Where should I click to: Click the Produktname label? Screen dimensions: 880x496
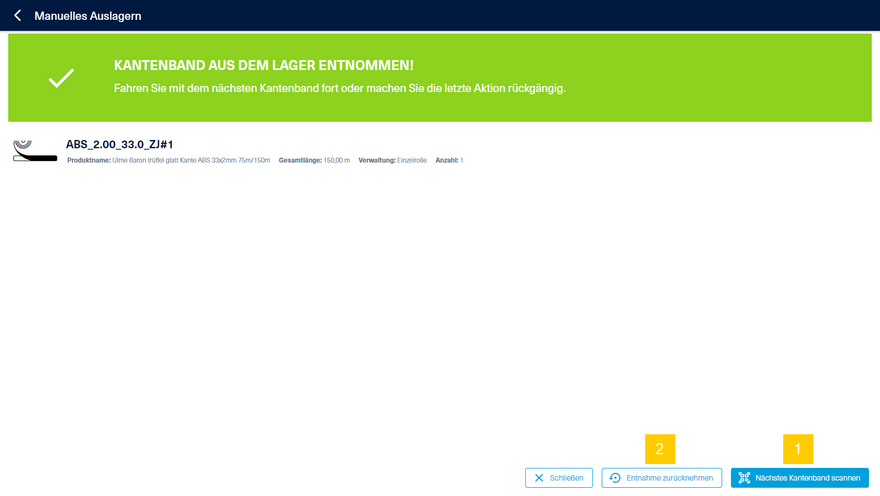point(88,160)
